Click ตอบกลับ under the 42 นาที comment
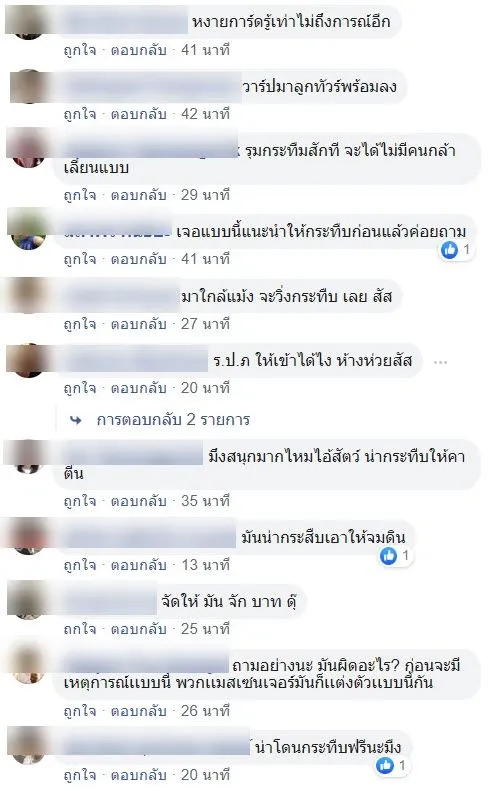The image size is (493, 791). pos(138,114)
